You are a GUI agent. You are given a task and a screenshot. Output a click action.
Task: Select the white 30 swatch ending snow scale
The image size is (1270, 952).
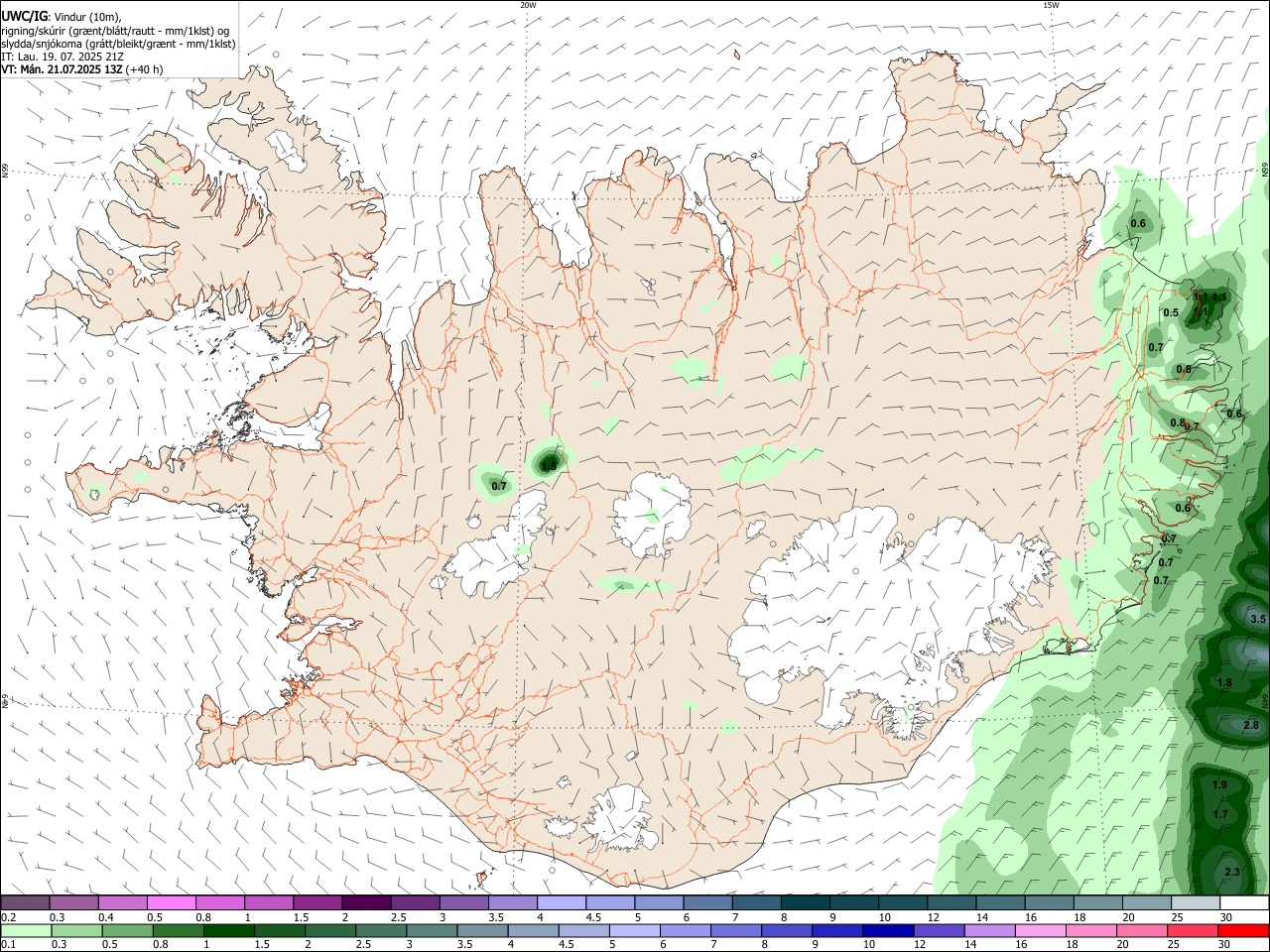point(1243,903)
